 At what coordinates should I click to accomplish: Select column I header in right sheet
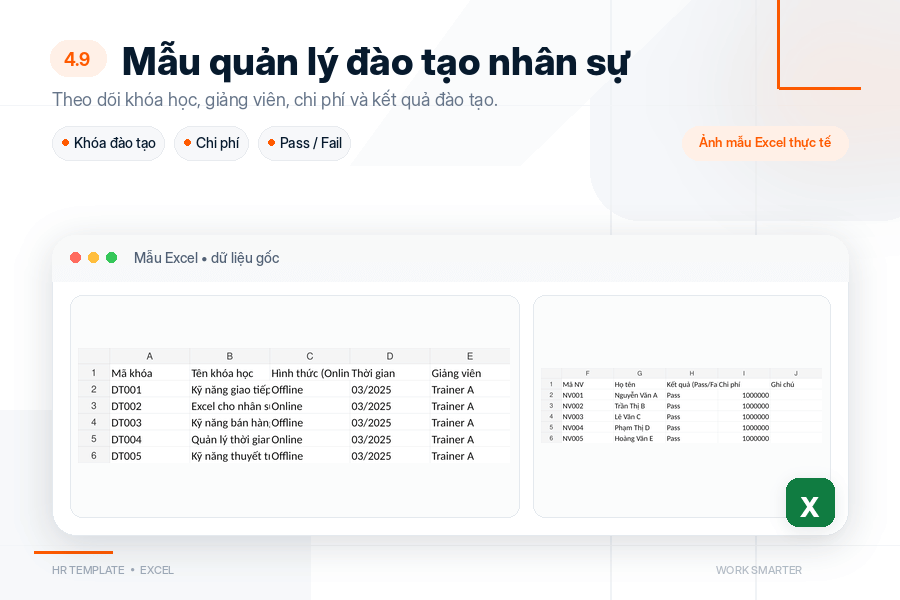pos(744,373)
